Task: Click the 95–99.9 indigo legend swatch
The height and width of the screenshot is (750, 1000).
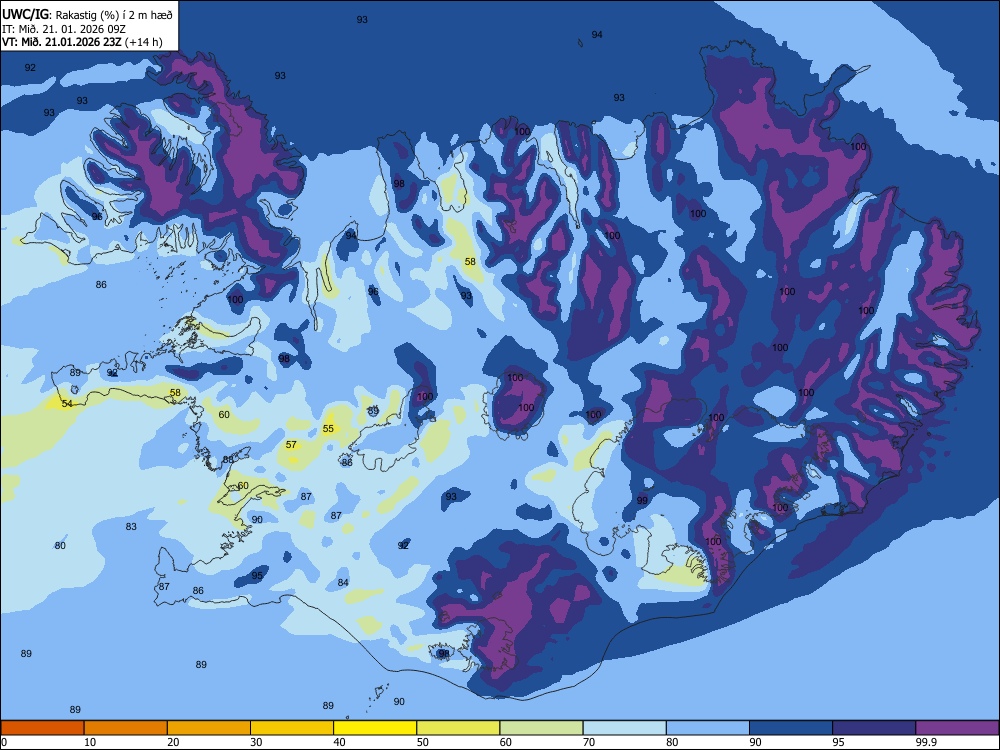Action: [874, 728]
